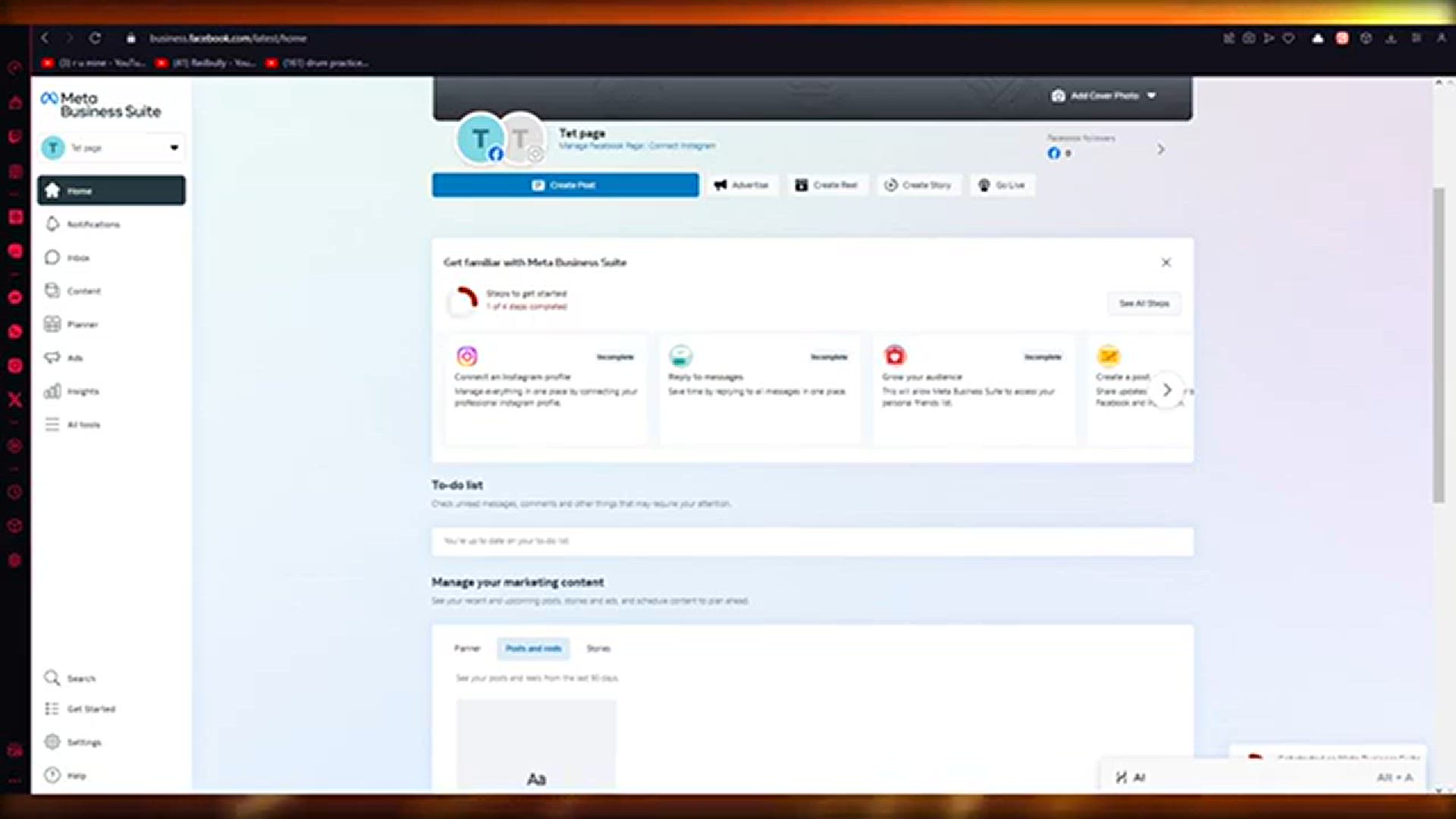Click the Tet page Facebook profile avatar
Viewport: 1456px width, 819px height.
(480, 139)
